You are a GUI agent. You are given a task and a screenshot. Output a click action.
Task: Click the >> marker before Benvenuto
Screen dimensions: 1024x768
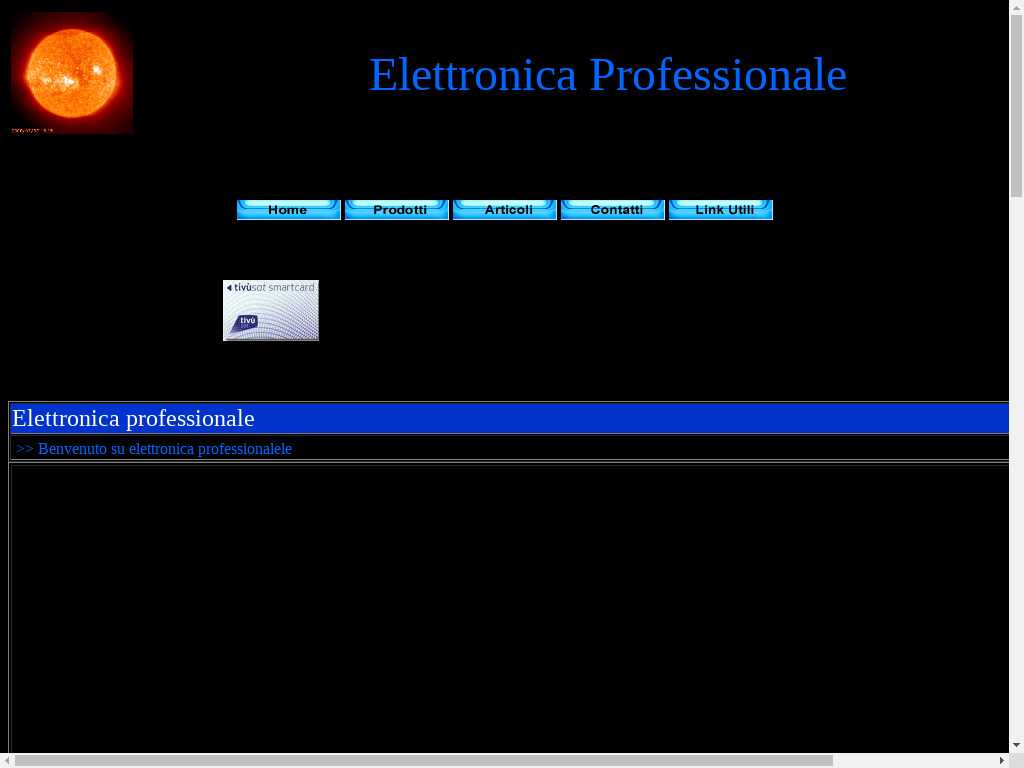pos(25,449)
